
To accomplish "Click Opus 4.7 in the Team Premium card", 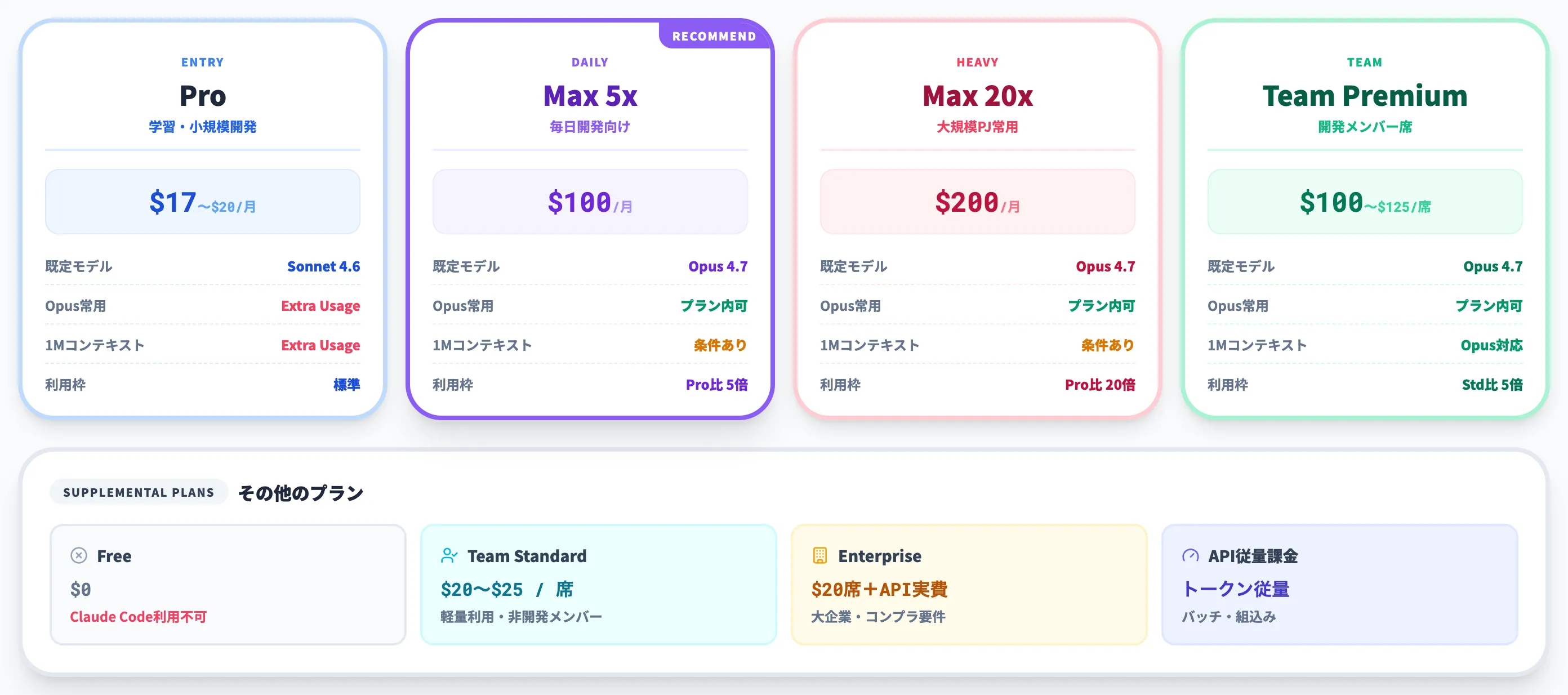I will pyautogui.click(x=1493, y=266).
